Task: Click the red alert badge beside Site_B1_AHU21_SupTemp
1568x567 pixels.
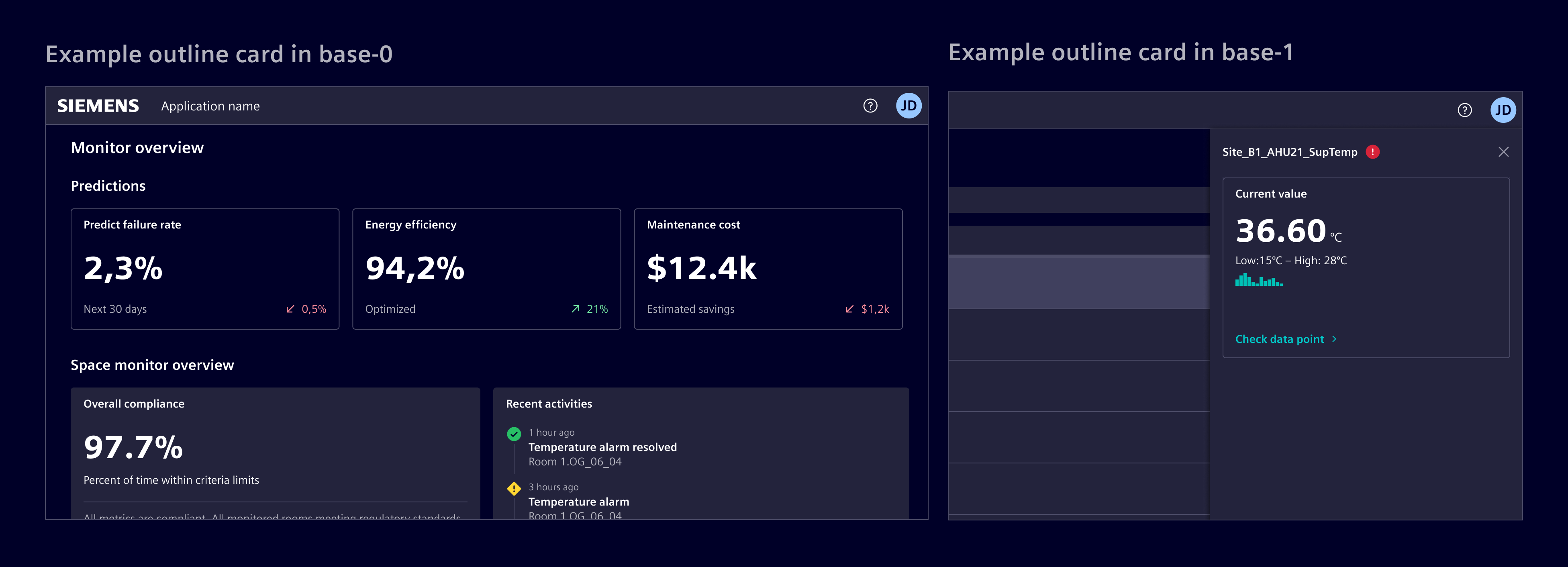Action: (1372, 152)
